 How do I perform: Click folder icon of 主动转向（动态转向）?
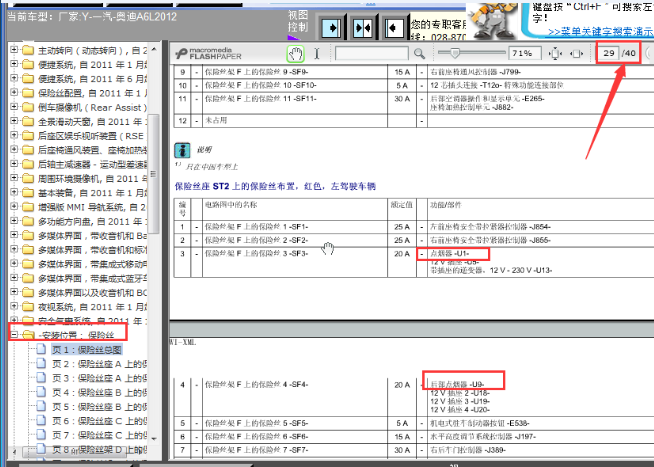point(28,50)
